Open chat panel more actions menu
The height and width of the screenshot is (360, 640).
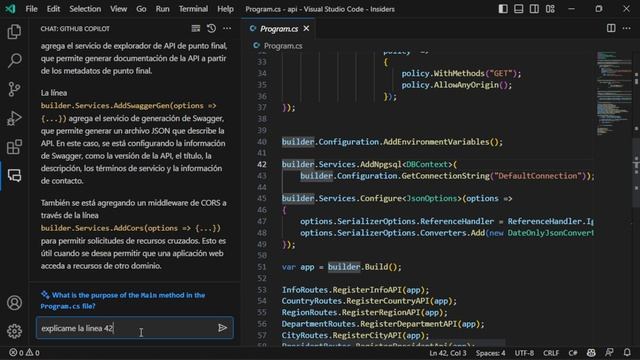227,28
